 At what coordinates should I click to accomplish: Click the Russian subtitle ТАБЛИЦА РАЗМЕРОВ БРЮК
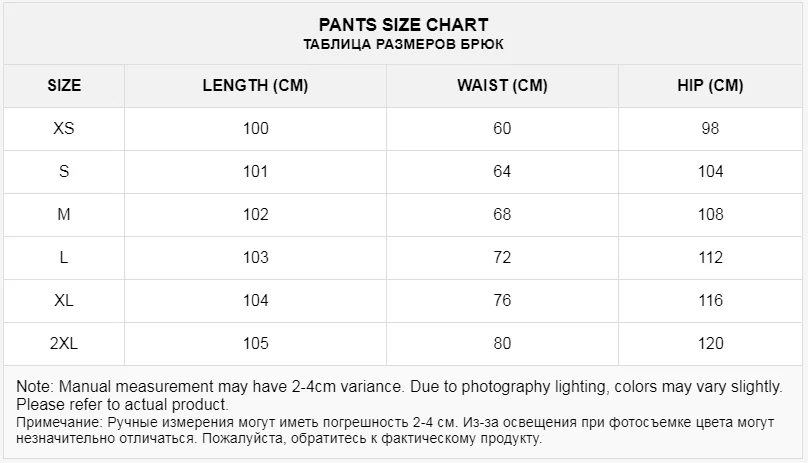point(403,45)
